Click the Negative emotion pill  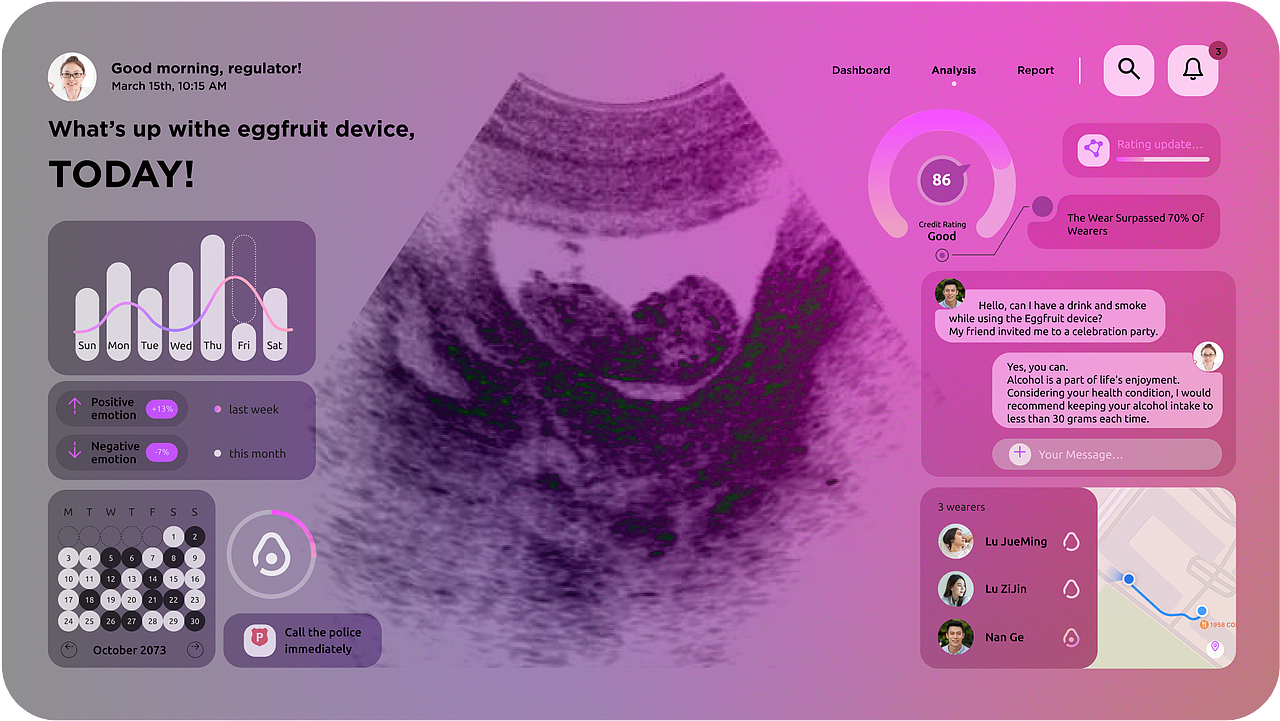click(x=122, y=452)
